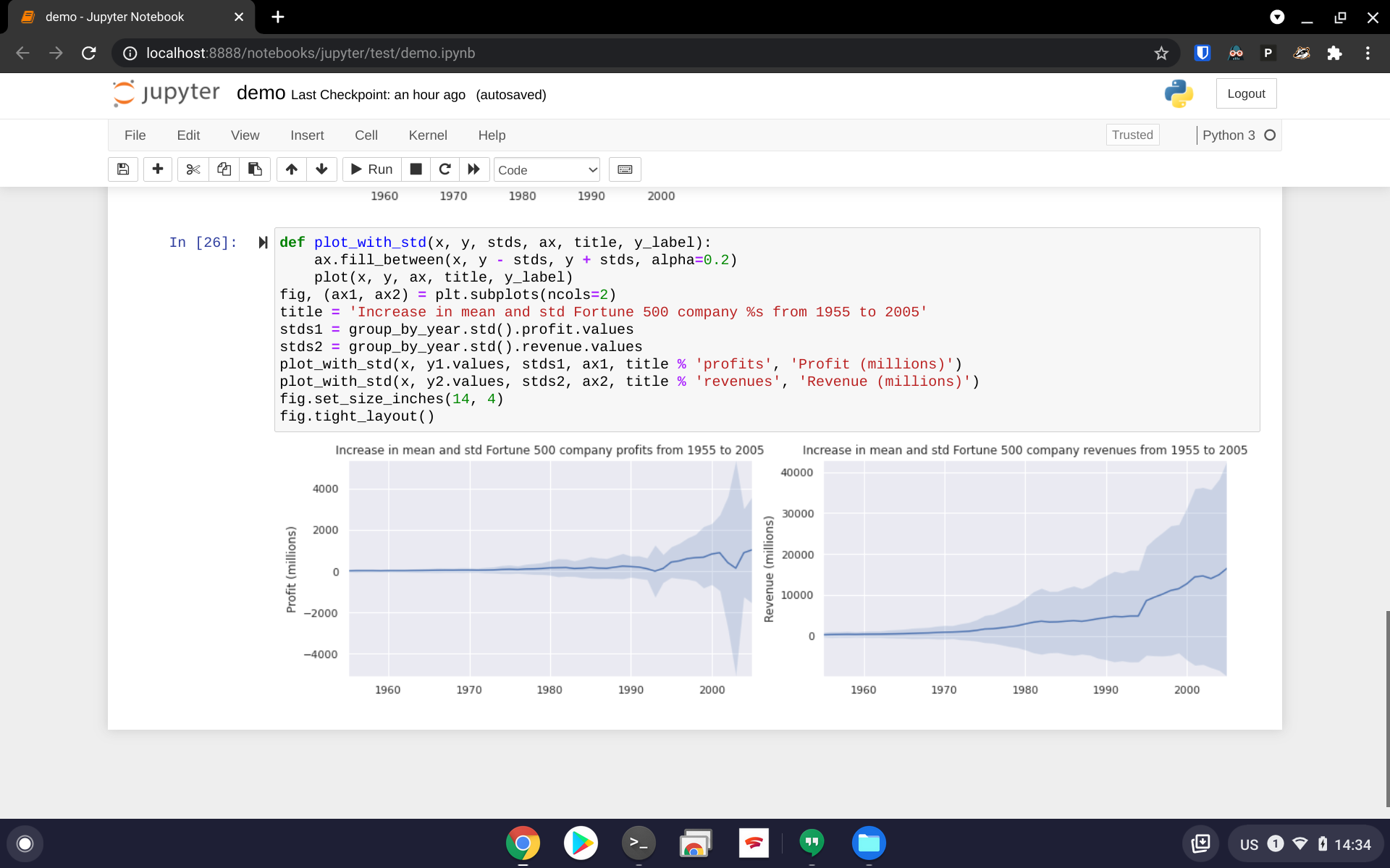
Task: Click the Save notebook icon
Action: tap(123, 169)
